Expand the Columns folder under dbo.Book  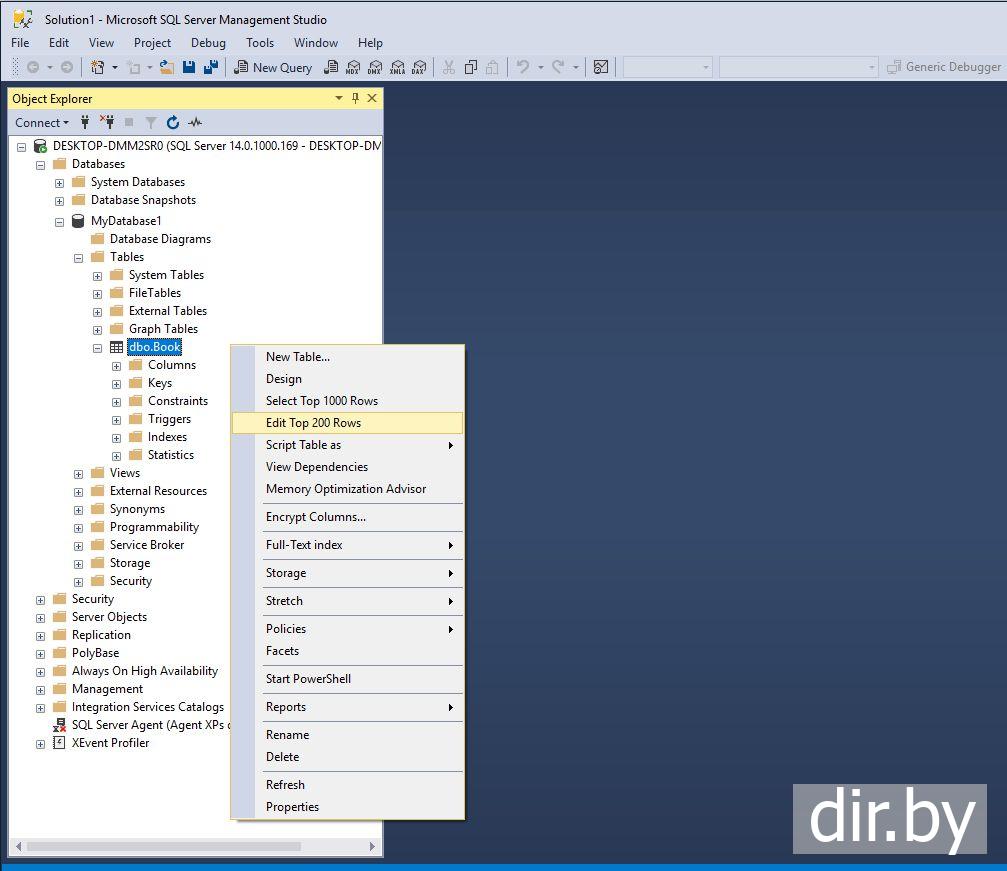point(116,366)
